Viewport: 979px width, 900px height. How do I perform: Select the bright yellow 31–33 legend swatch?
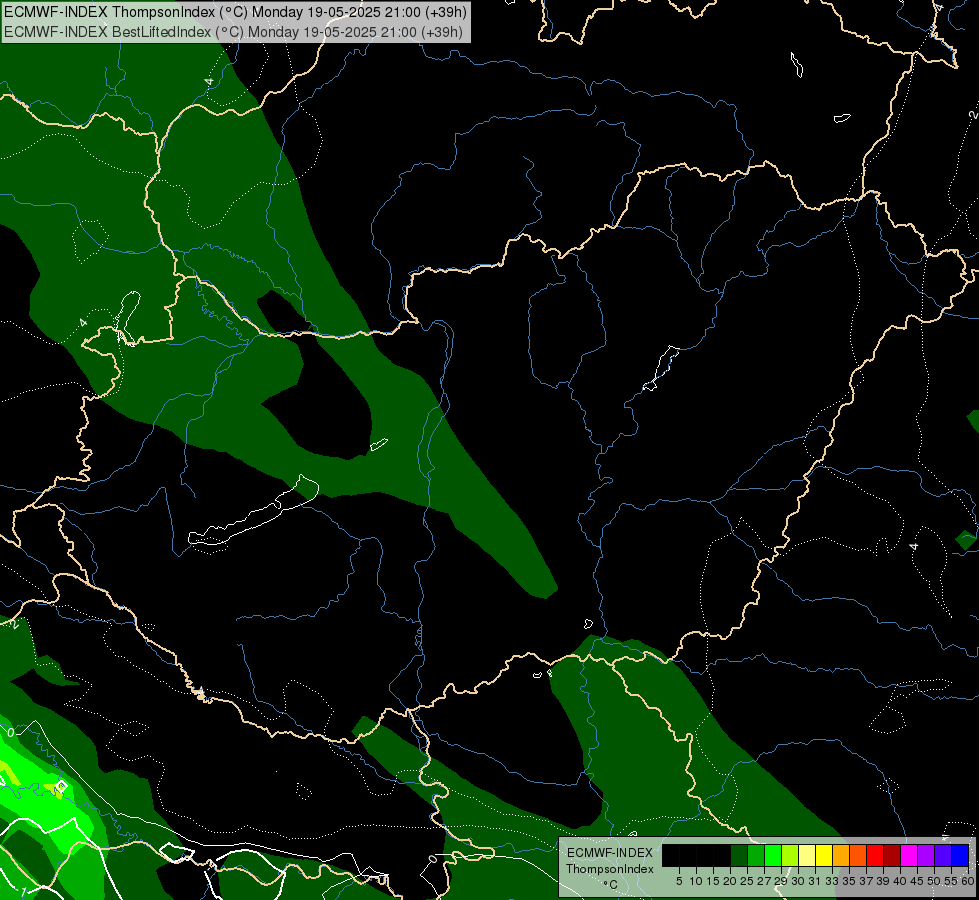tap(824, 855)
